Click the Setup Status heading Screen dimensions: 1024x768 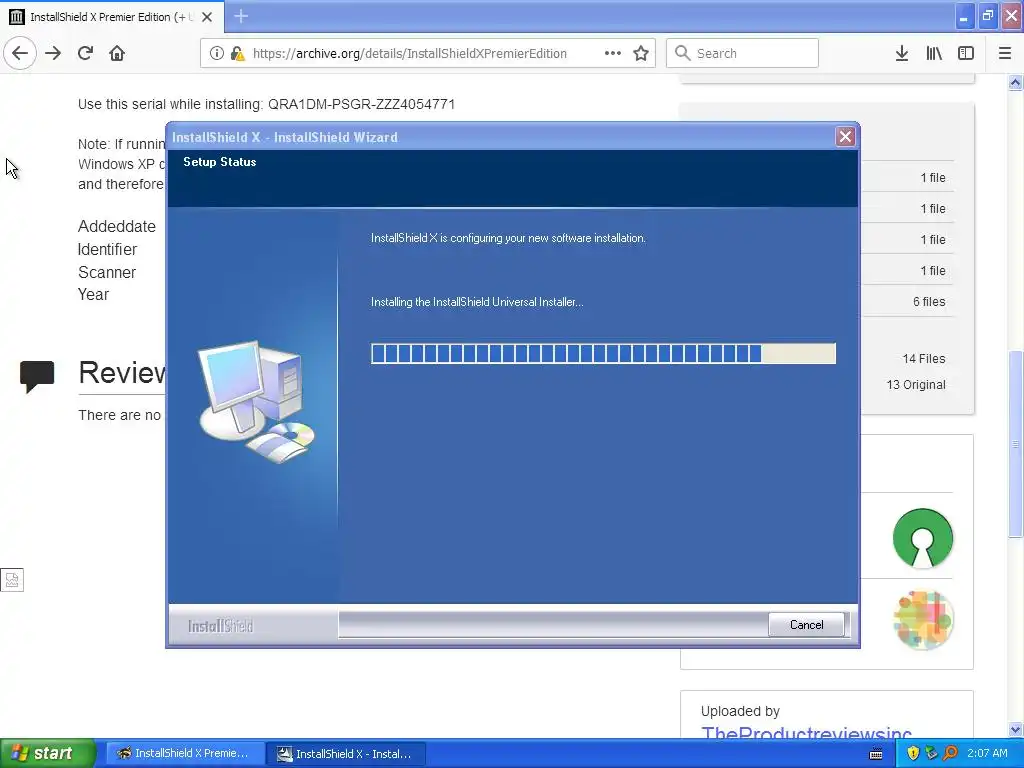tap(219, 162)
